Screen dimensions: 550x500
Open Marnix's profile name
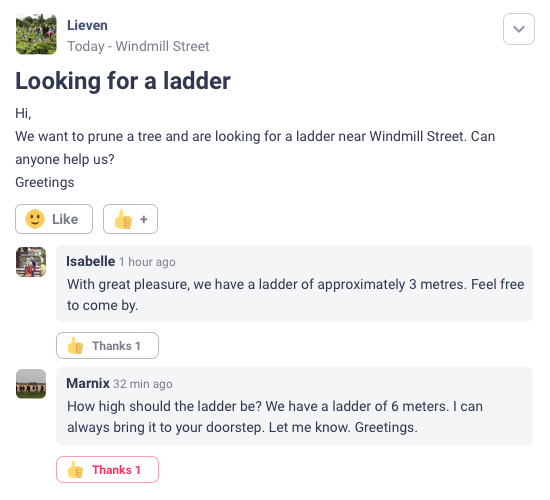(88, 383)
